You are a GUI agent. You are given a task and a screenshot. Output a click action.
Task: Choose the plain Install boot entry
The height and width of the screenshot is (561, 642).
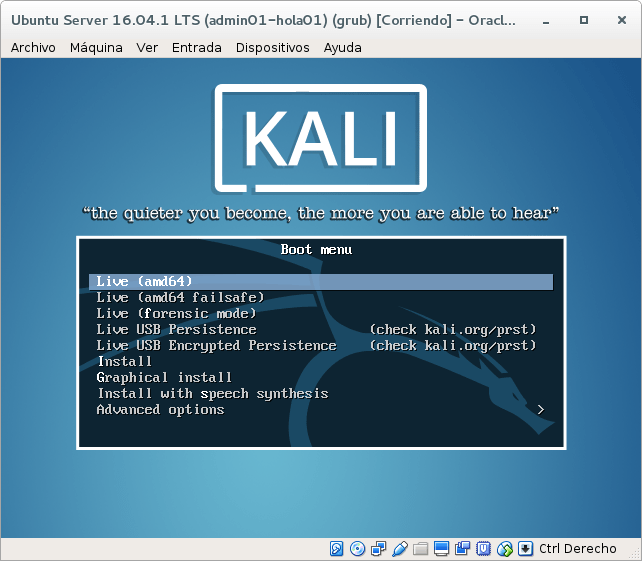click(x=321, y=362)
